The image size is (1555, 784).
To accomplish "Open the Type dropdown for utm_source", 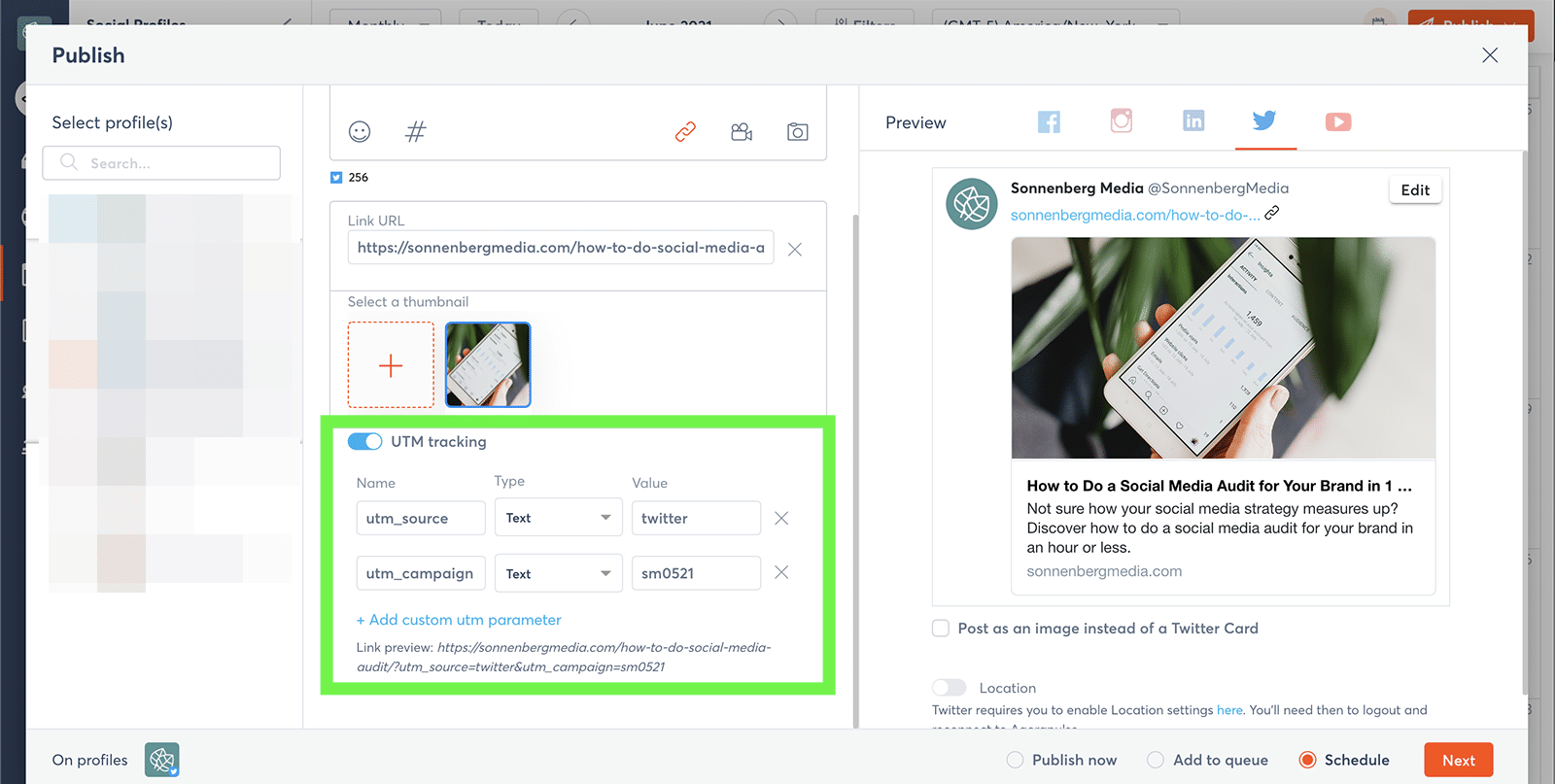I will (559, 518).
